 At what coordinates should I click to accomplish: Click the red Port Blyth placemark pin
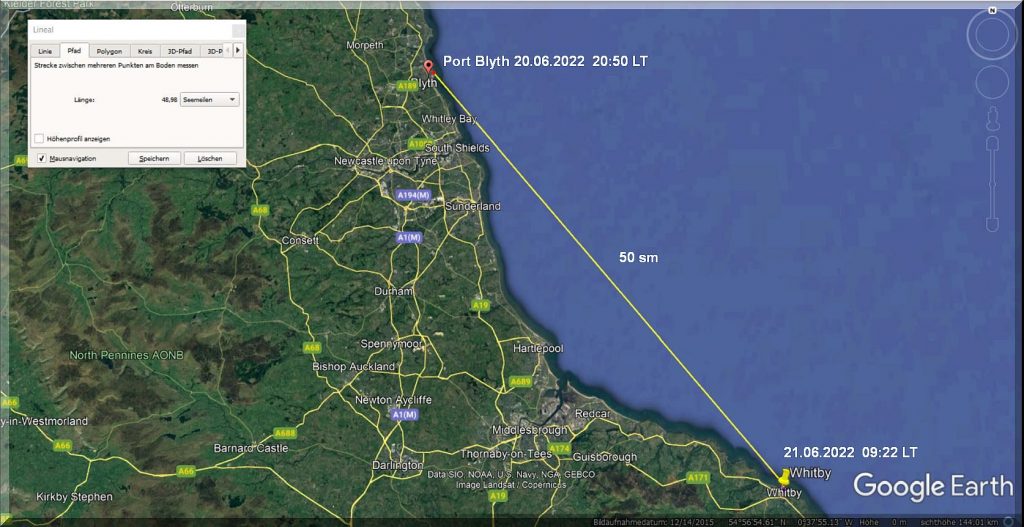pos(430,68)
